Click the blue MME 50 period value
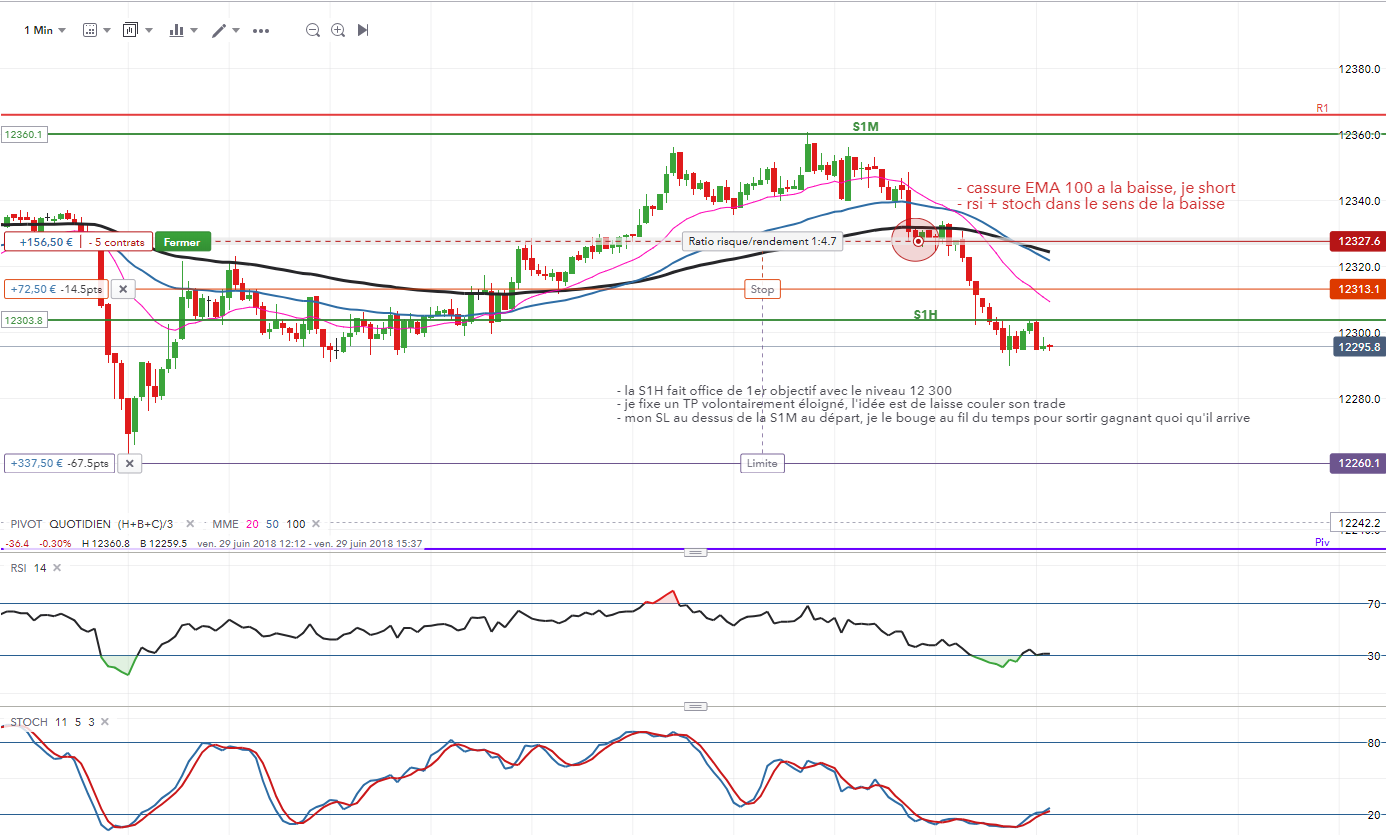The image size is (1386, 835). 272,524
